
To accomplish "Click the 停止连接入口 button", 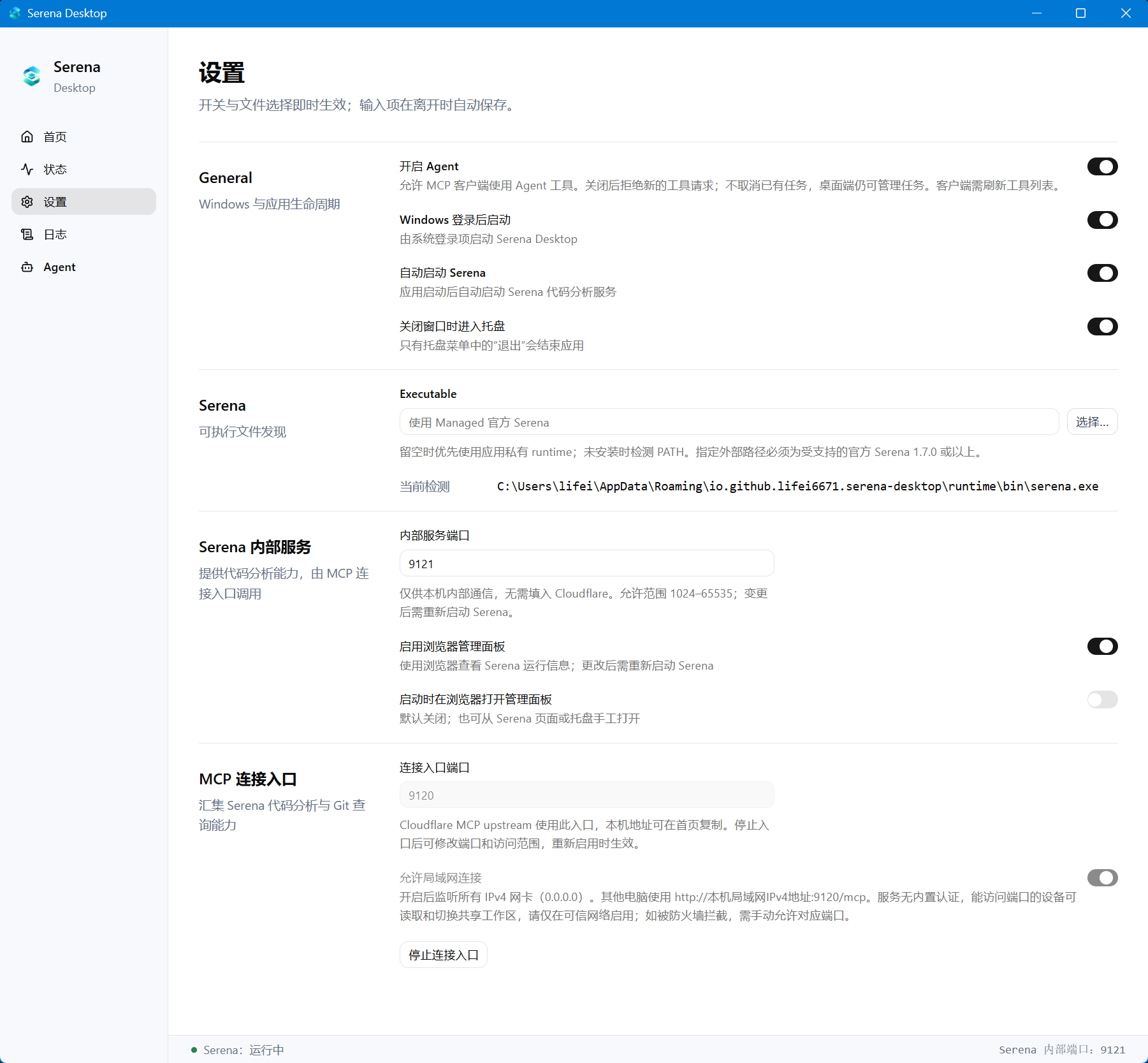I will point(443,955).
